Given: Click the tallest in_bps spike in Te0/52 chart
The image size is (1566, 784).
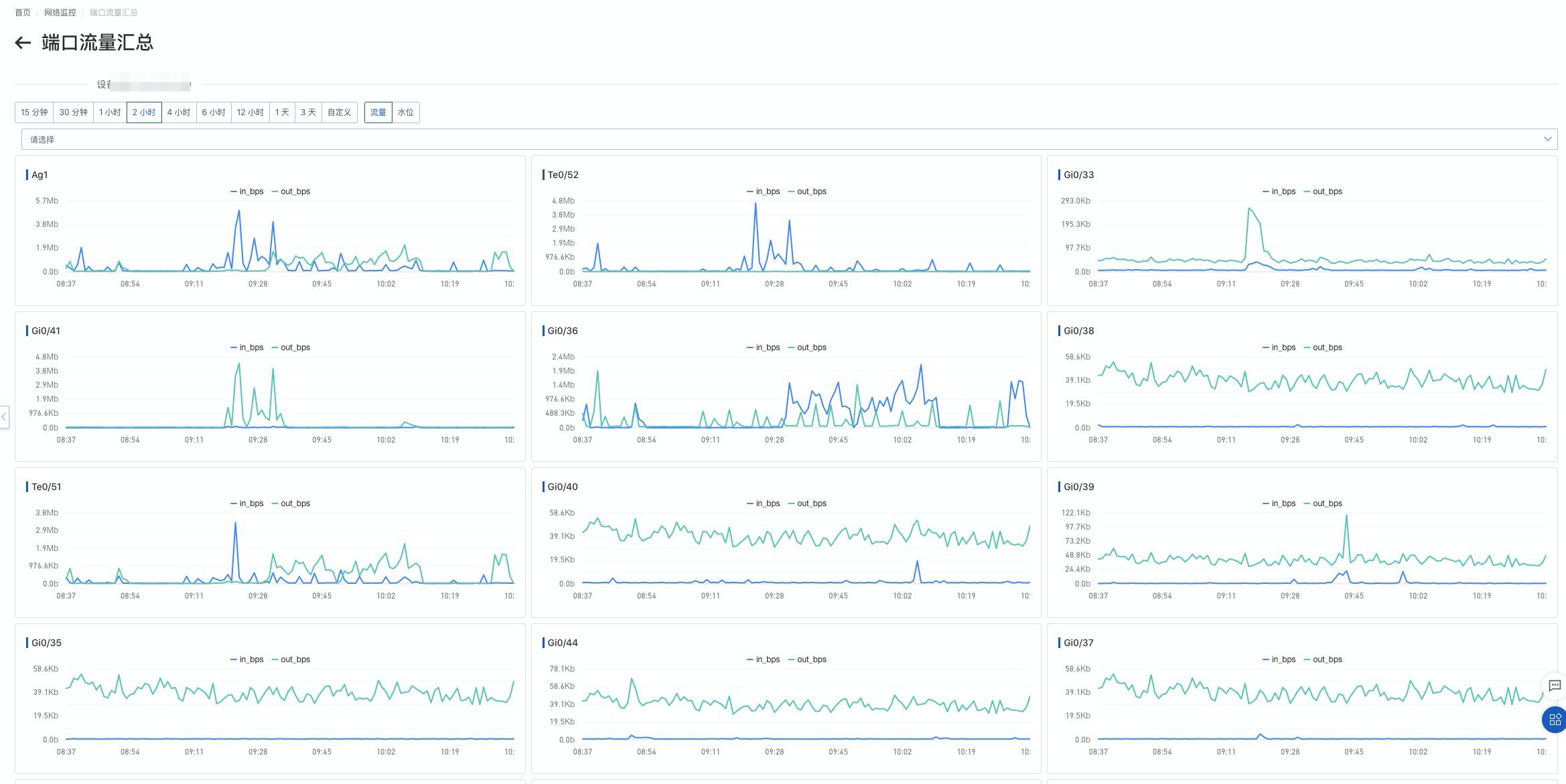Looking at the screenshot, I should click(756, 204).
